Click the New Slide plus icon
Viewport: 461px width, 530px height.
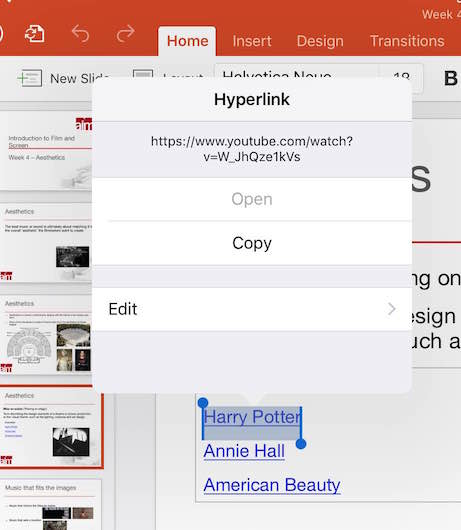29,78
